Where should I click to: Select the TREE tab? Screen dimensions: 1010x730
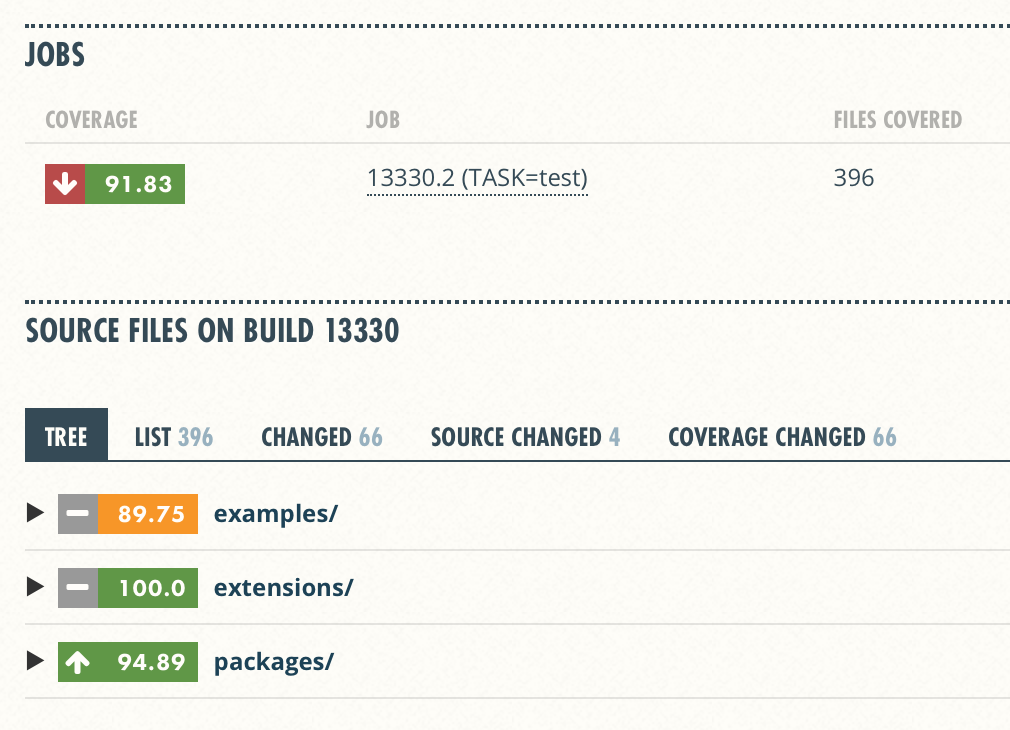pyautogui.click(x=66, y=436)
